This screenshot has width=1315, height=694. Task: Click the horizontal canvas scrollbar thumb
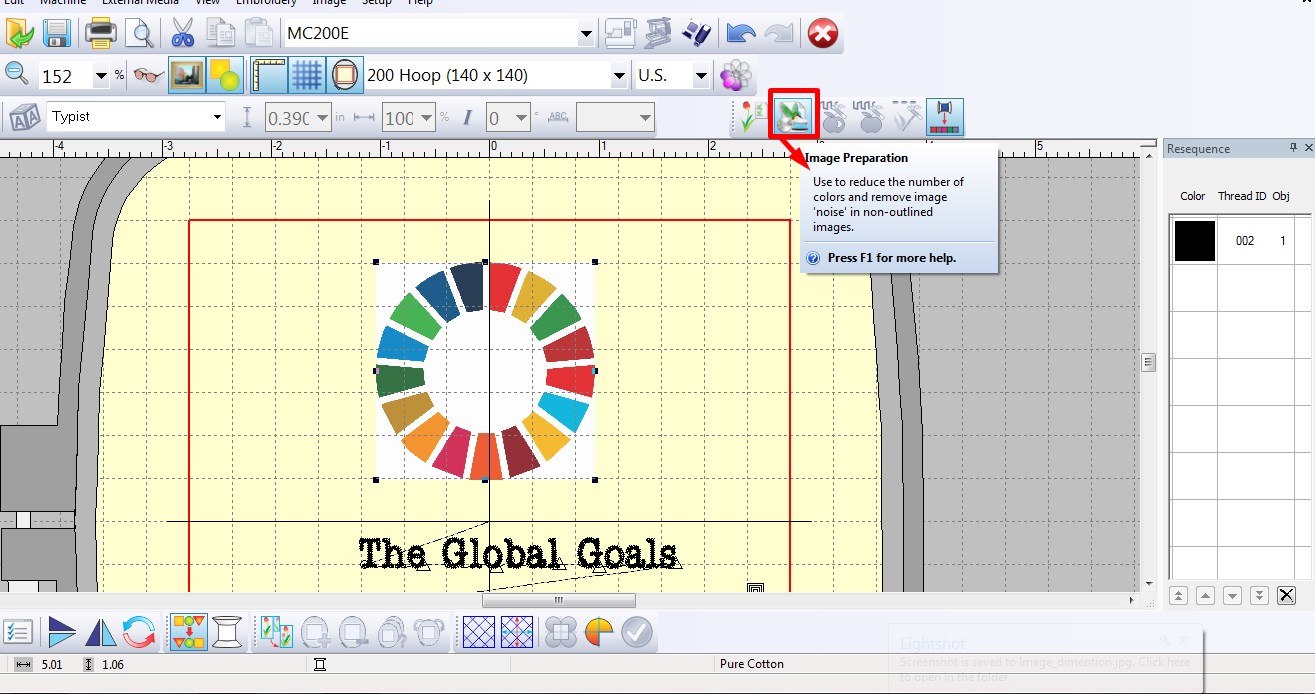558,600
